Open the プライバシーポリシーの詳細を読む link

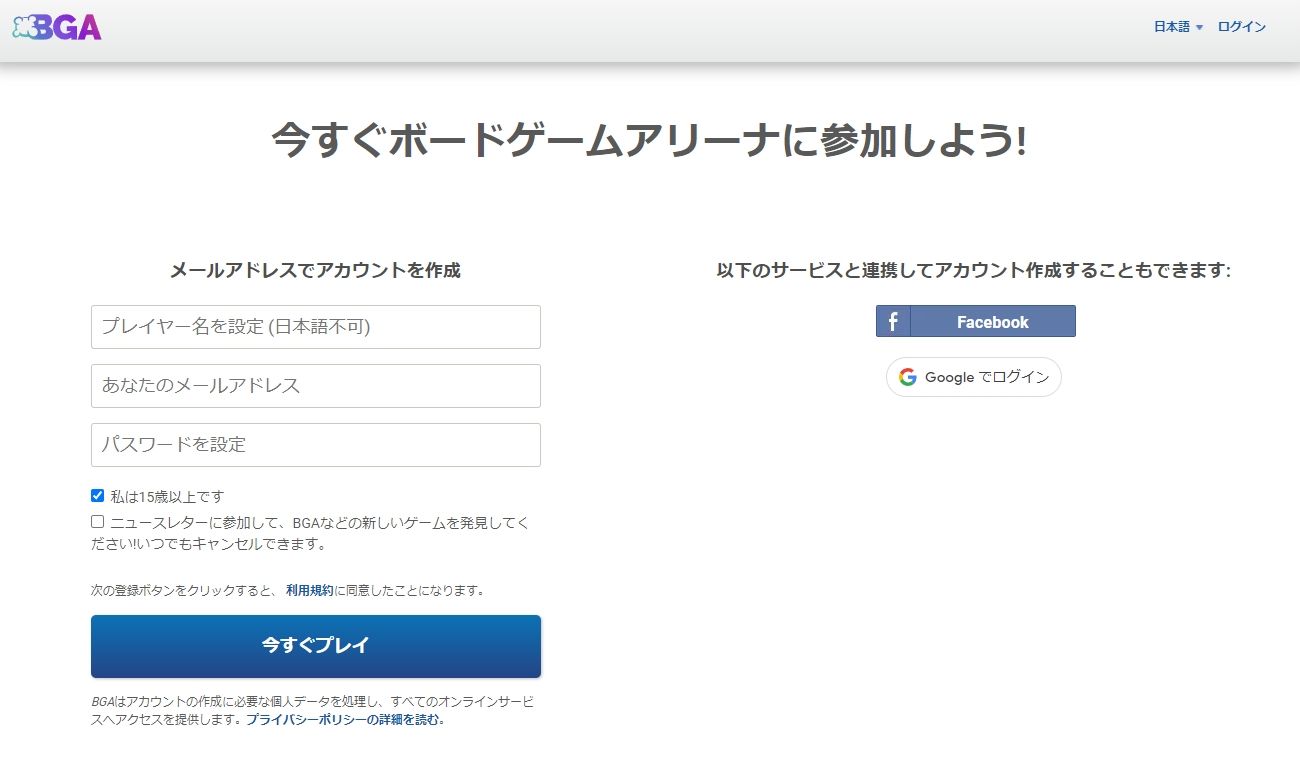pyautogui.click(x=345, y=719)
